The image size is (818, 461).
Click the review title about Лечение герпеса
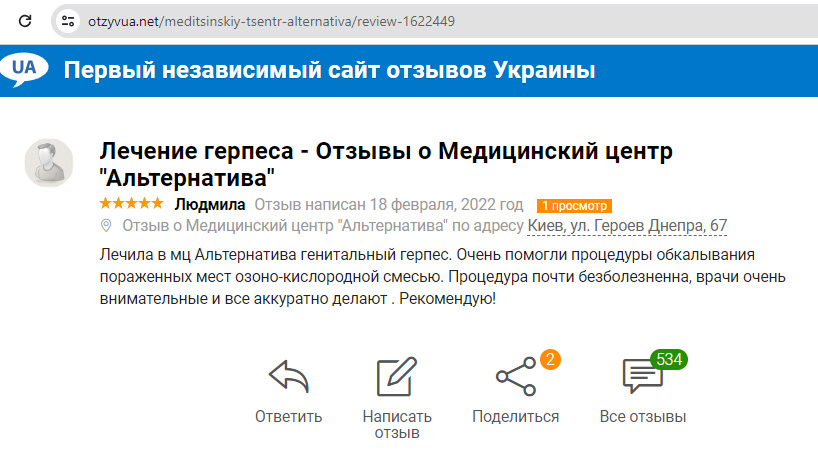coord(387,165)
